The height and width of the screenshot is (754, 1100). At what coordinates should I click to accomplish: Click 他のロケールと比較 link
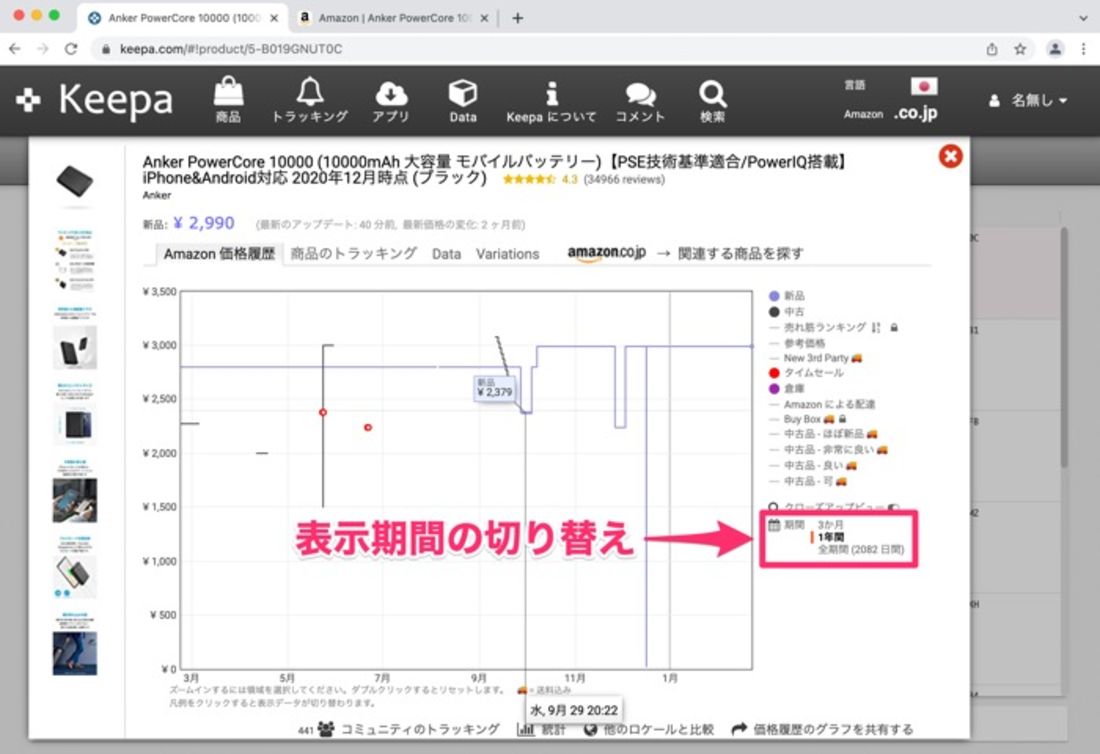[650, 729]
